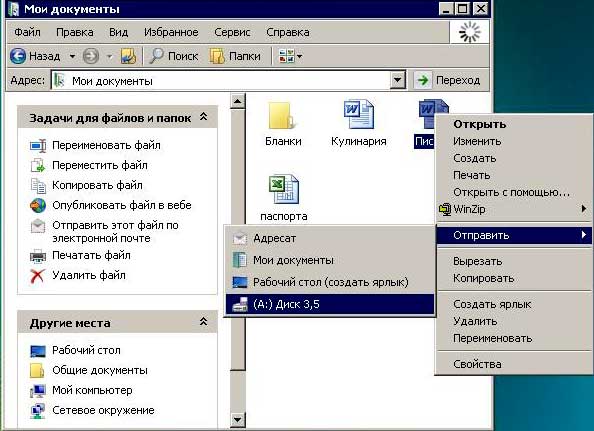This screenshot has height=431, width=594.
Task: Click the Опубликовать файл в вебе globe icon
Action: [38, 206]
